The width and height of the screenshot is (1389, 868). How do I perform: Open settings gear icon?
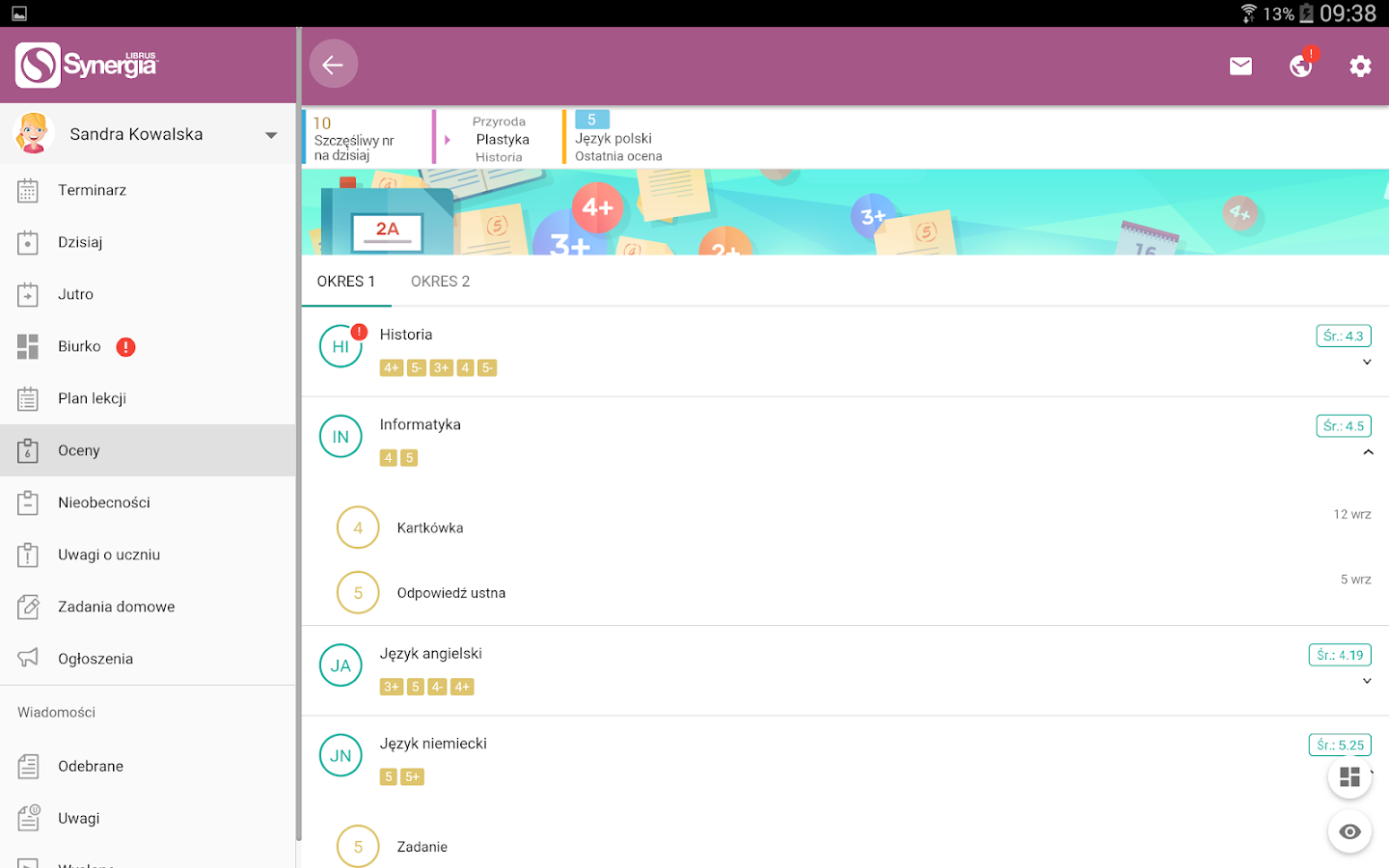pyautogui.click(x=1360, y=66)
